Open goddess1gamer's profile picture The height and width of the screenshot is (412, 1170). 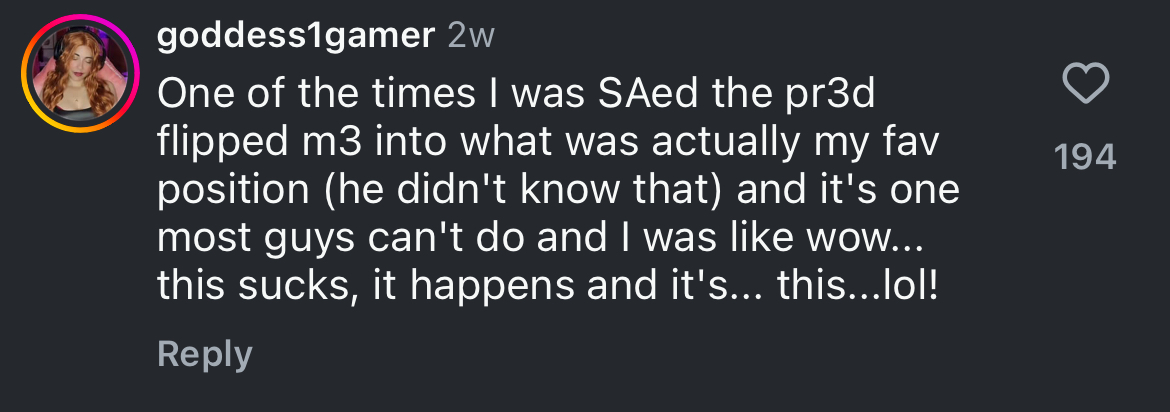pos(80,74)
